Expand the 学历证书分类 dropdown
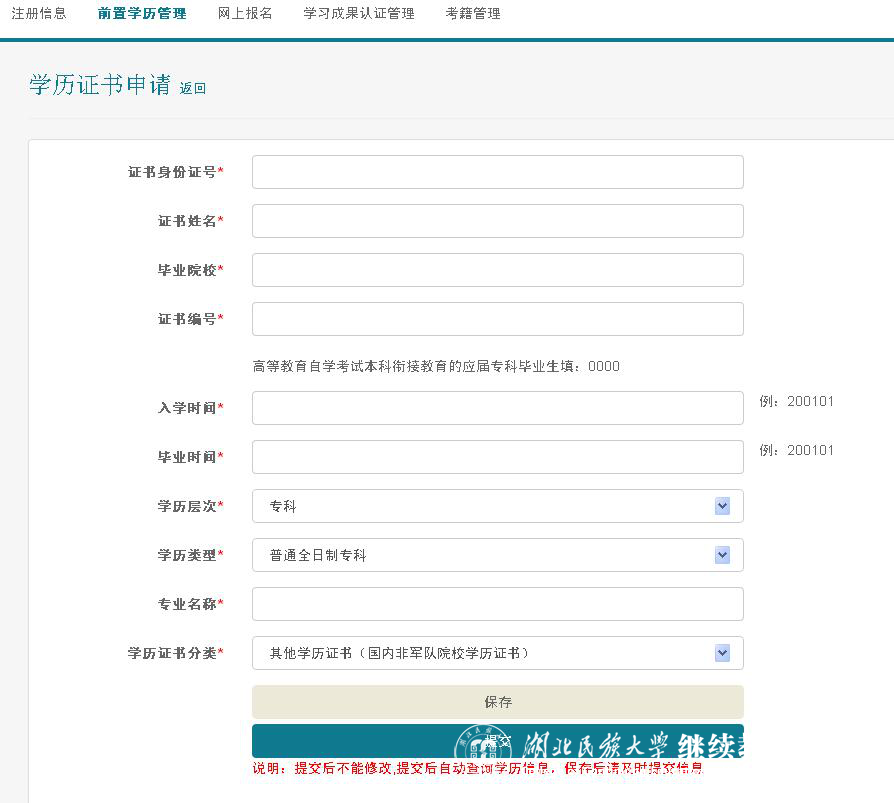Image resolution: width=894 pixels, height=803 pixels. tap(497, 653)
